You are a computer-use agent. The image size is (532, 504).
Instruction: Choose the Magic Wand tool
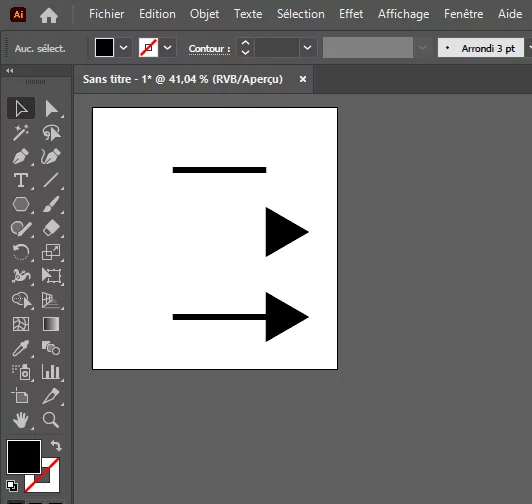point(21,132)
